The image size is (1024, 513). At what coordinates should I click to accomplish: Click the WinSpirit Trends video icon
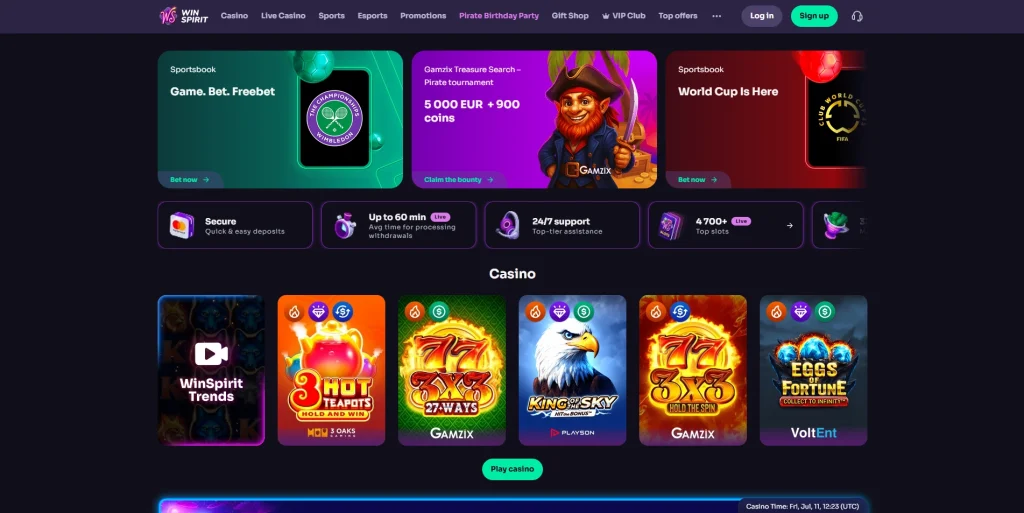[211, 354]
